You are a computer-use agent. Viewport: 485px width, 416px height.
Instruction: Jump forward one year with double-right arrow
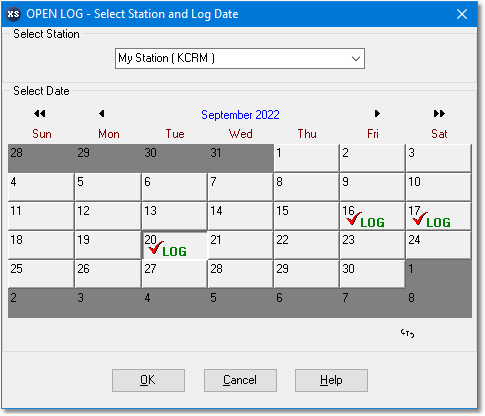(439, 114)
